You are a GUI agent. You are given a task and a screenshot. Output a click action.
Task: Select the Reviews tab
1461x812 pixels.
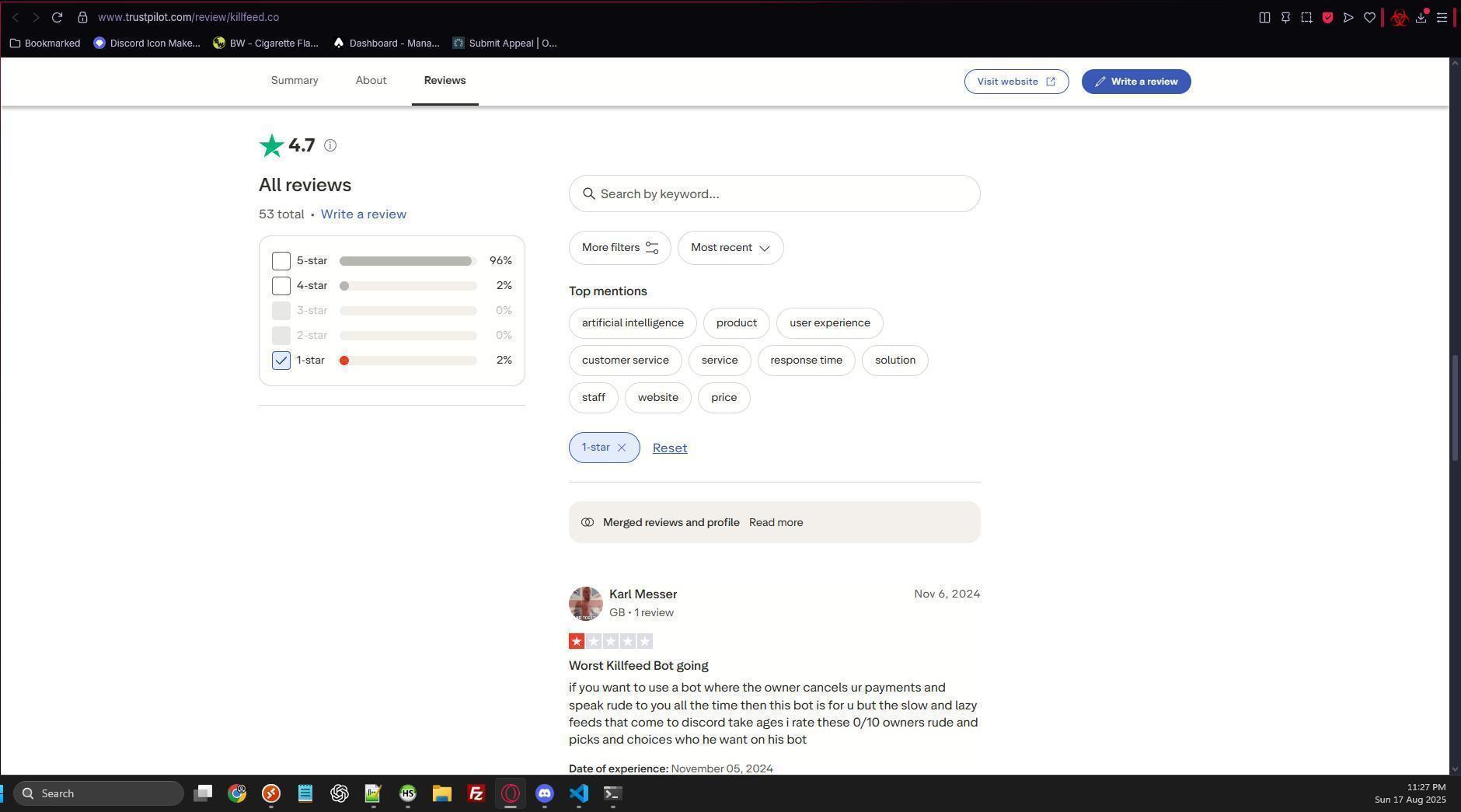point(445,81)
